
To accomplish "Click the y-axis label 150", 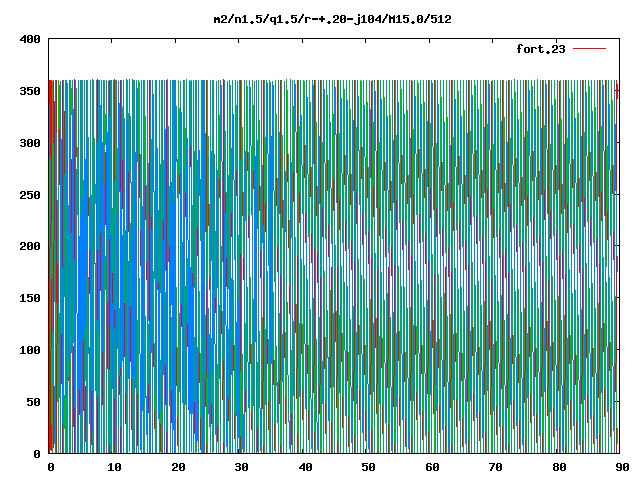I will point(30,298).
